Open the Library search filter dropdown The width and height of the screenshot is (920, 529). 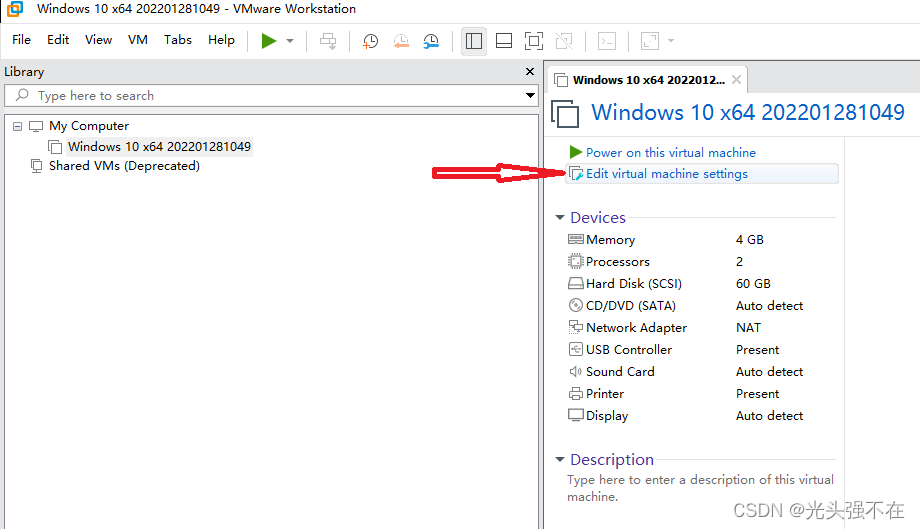click(x=530, y=96)
